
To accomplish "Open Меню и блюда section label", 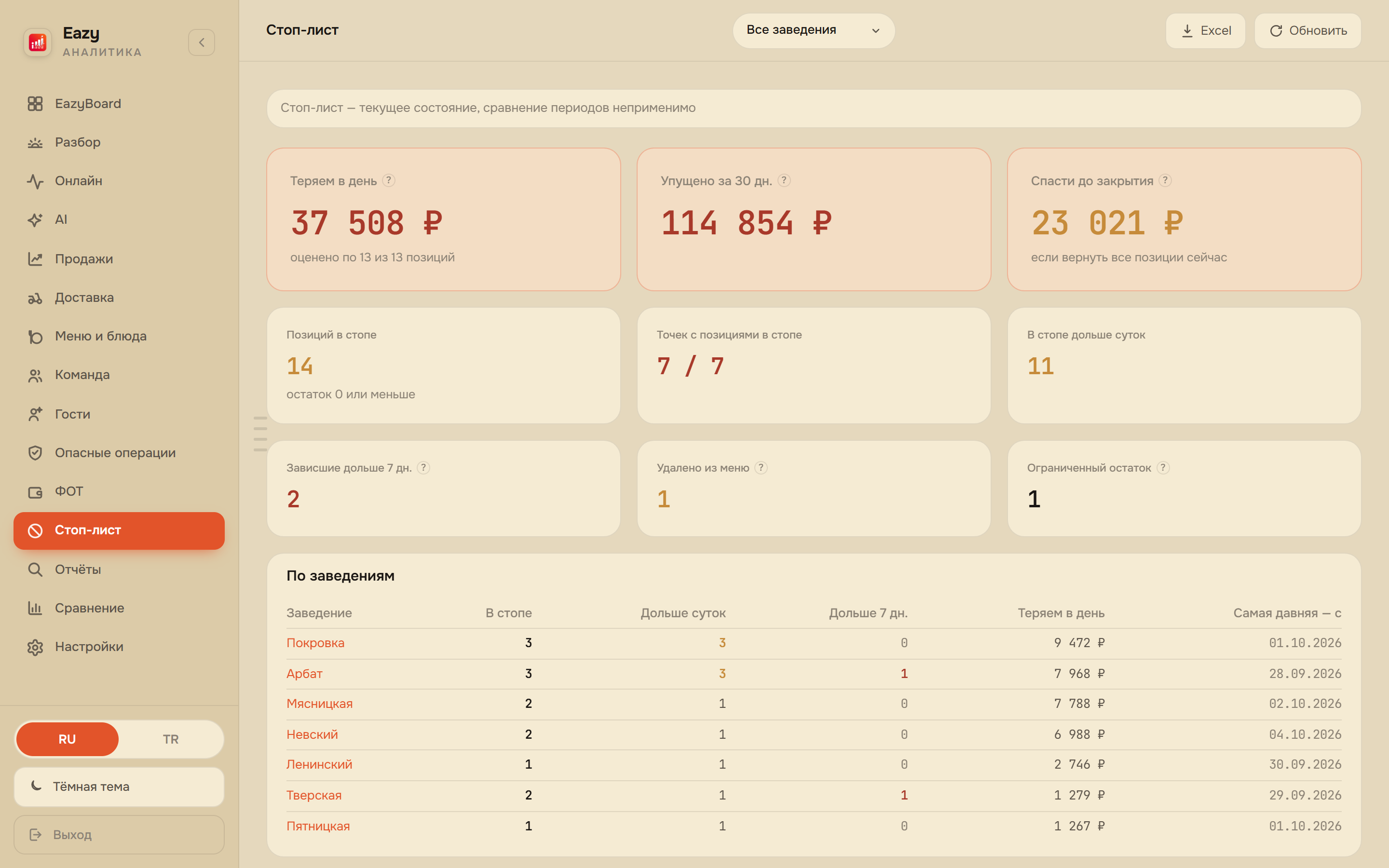I will [101, 337].
